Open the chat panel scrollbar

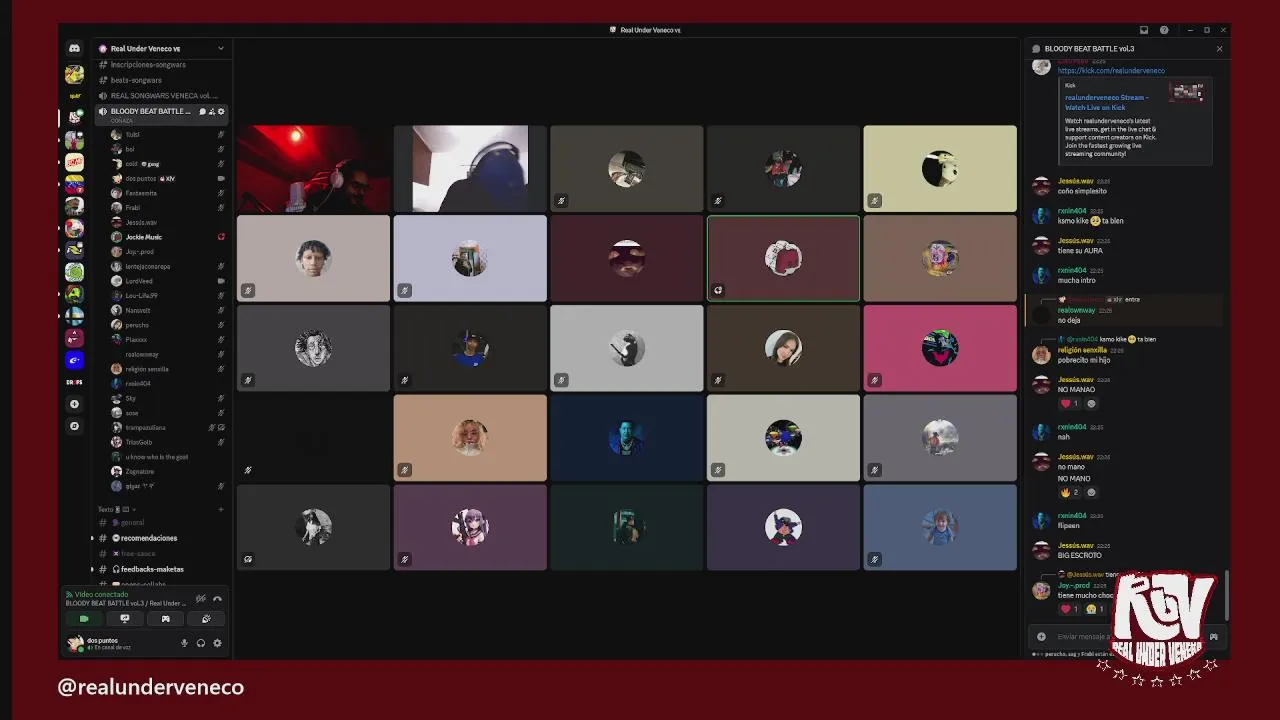[1227, 595]
